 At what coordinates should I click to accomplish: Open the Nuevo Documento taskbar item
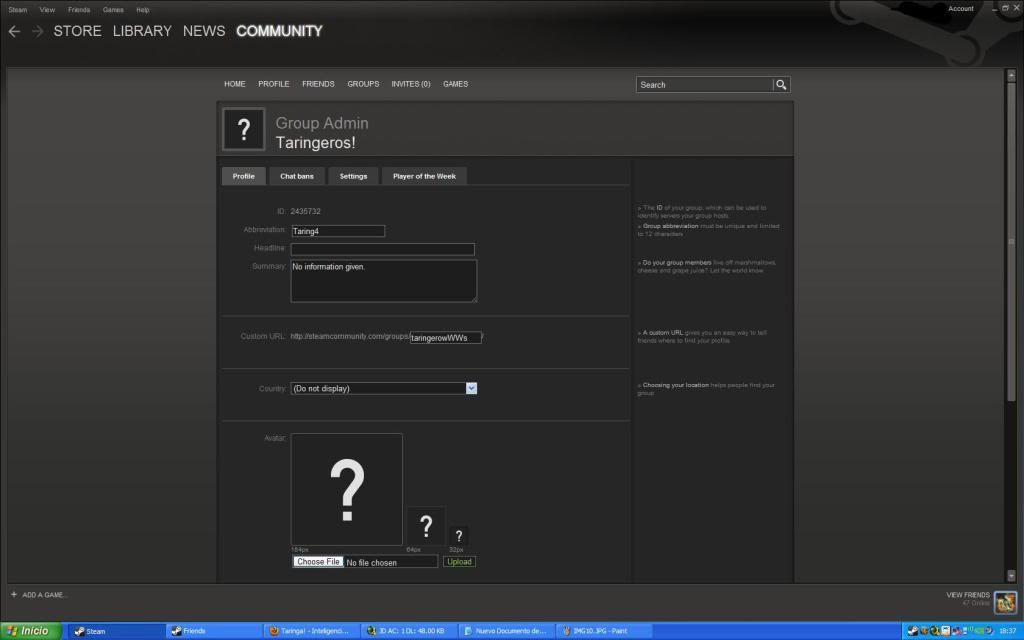[x=507, y=631]
